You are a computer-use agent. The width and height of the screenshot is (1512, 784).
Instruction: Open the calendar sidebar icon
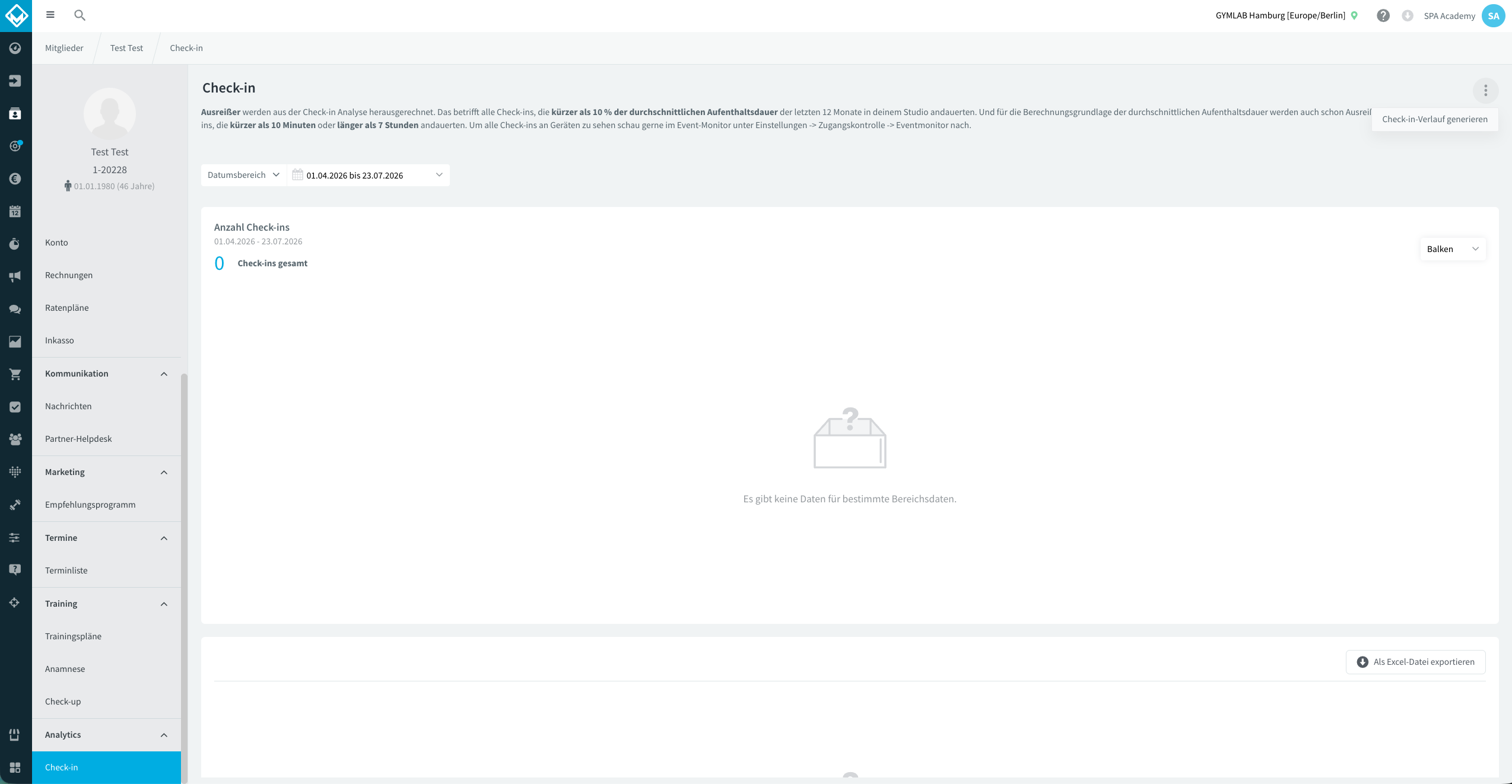pos(15,211)
